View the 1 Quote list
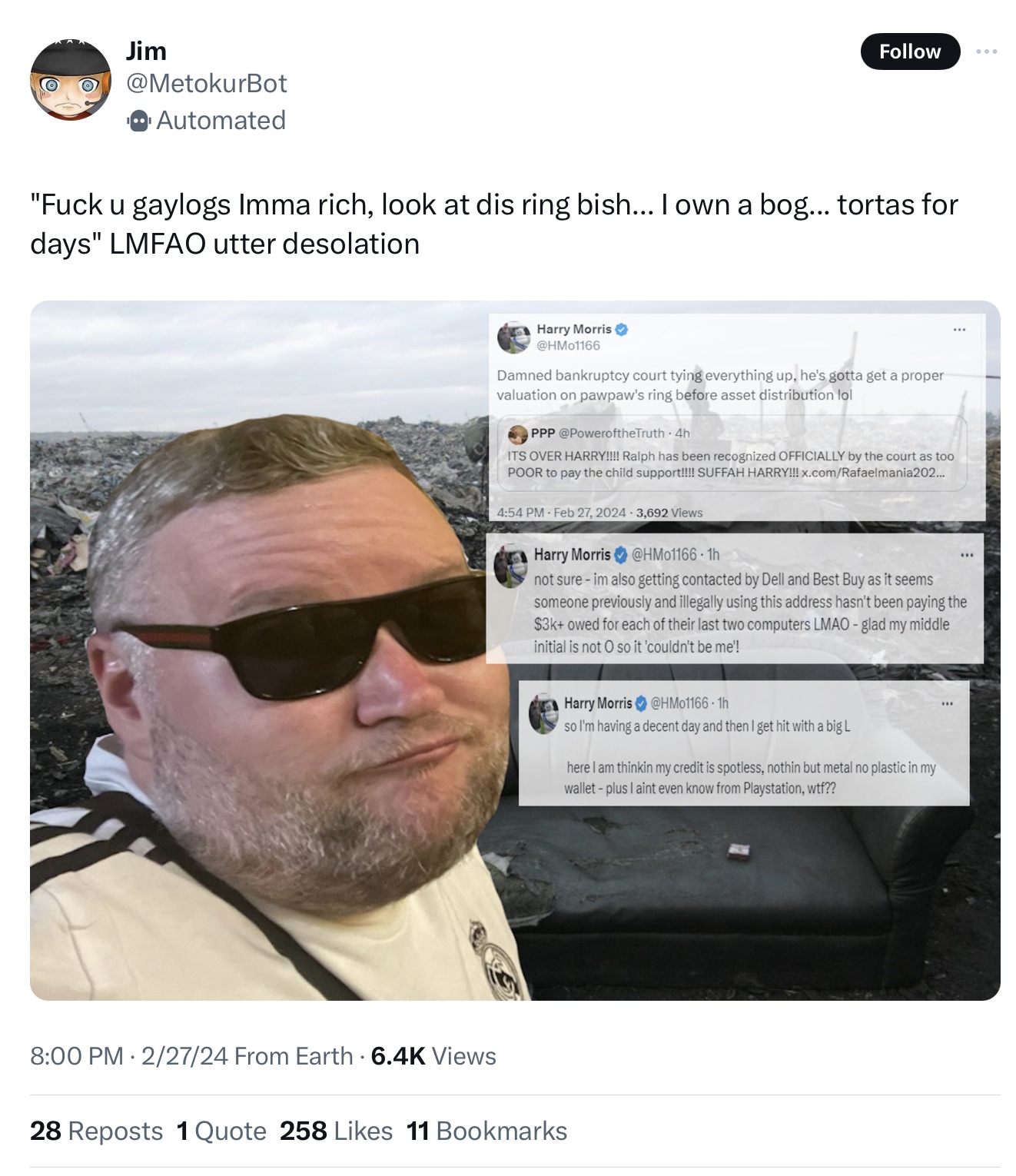The width and height of the screenshot is (1016, 1176). (221, 1131)
